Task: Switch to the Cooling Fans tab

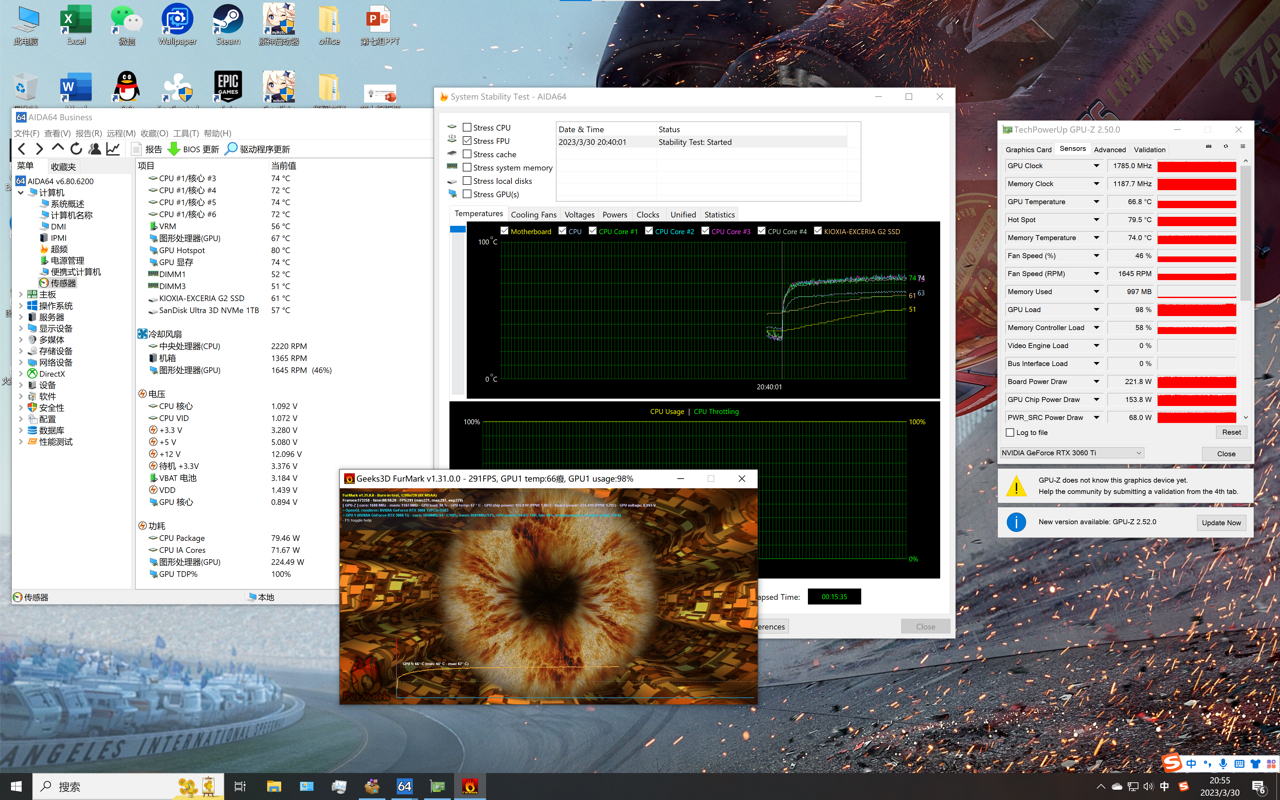Action: 533,215
